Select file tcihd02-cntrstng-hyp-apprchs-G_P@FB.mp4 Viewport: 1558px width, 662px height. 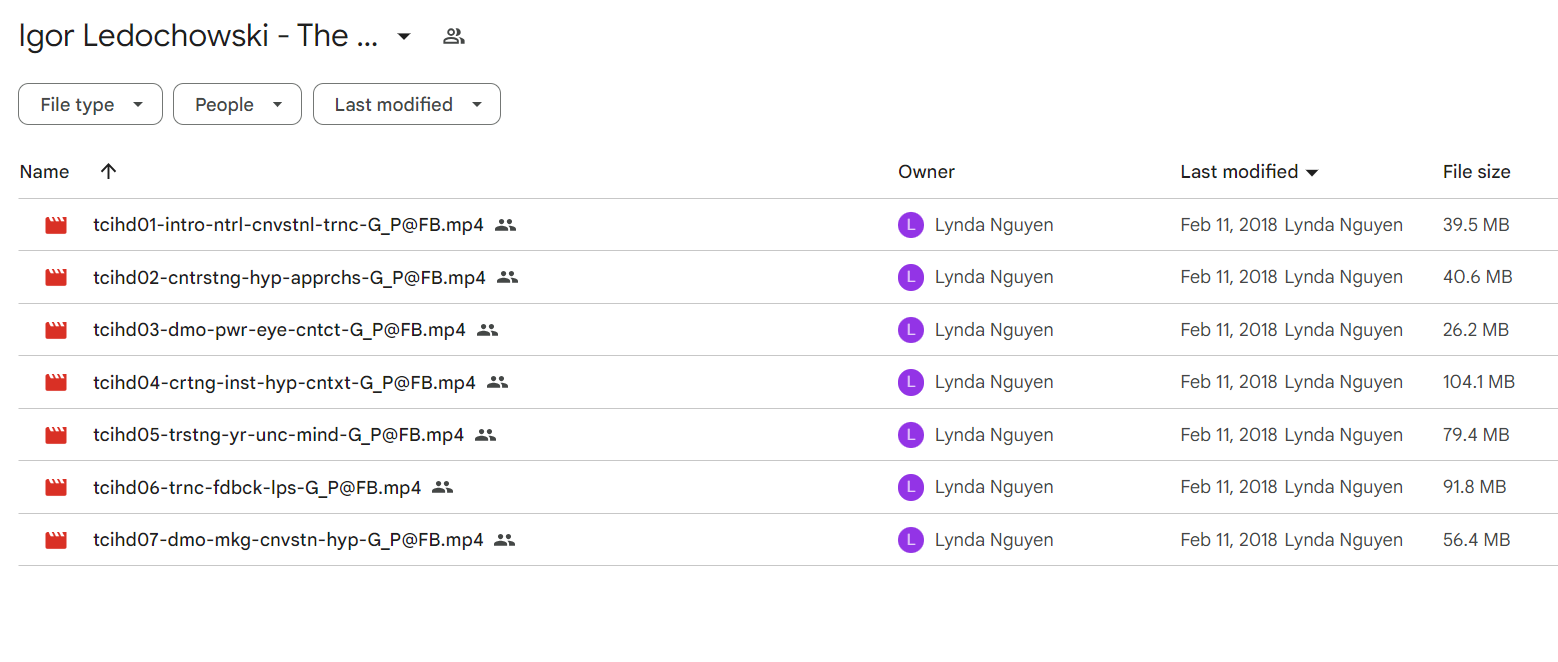pos(289,277)
